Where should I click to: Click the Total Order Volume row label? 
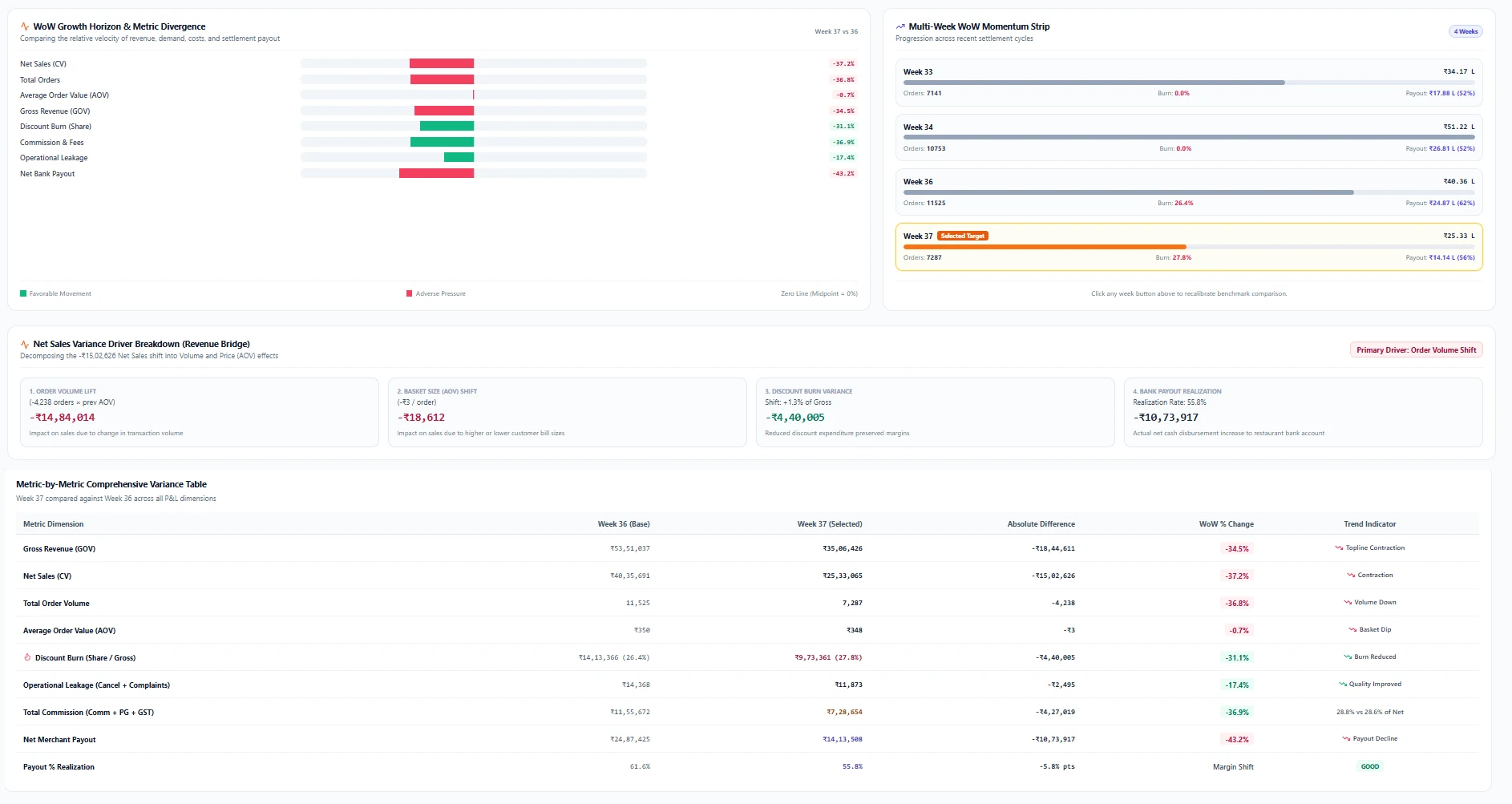coord(56,604)
